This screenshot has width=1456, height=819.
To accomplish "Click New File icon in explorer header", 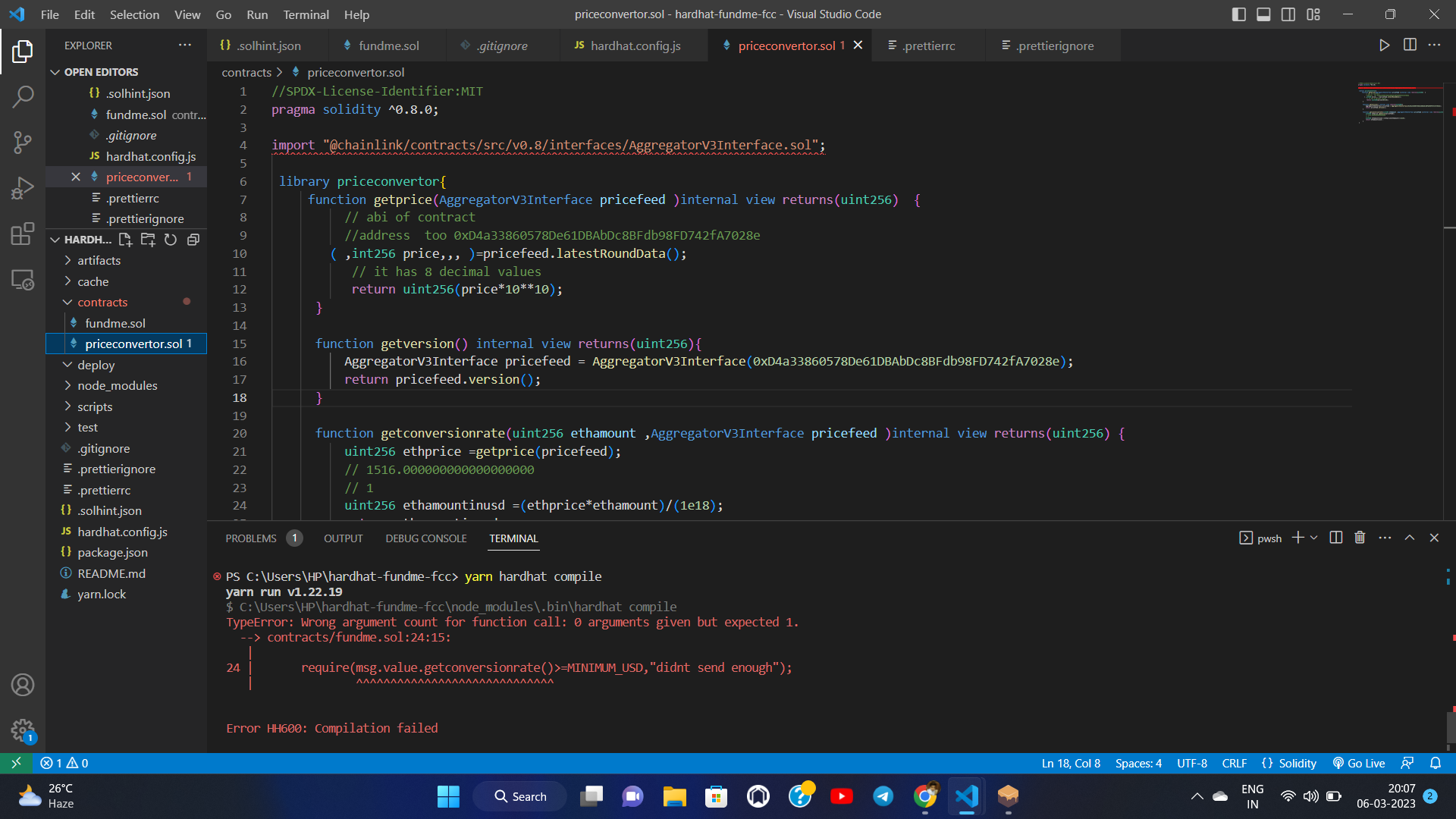I will point(125,240).
